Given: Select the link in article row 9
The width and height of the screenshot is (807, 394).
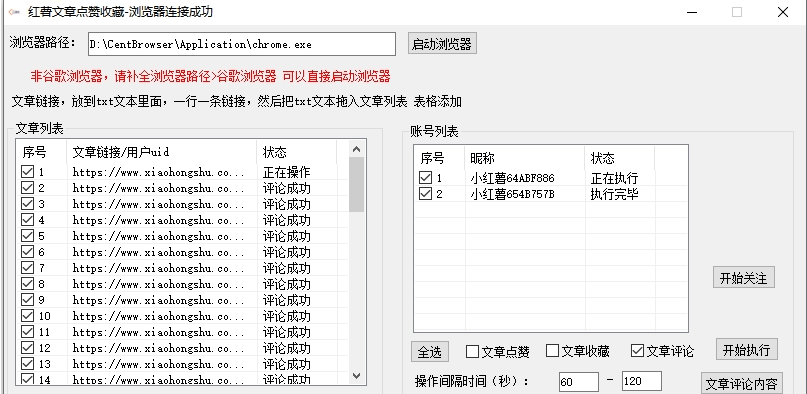Looking at the screenshot, I should click(159, 300).
